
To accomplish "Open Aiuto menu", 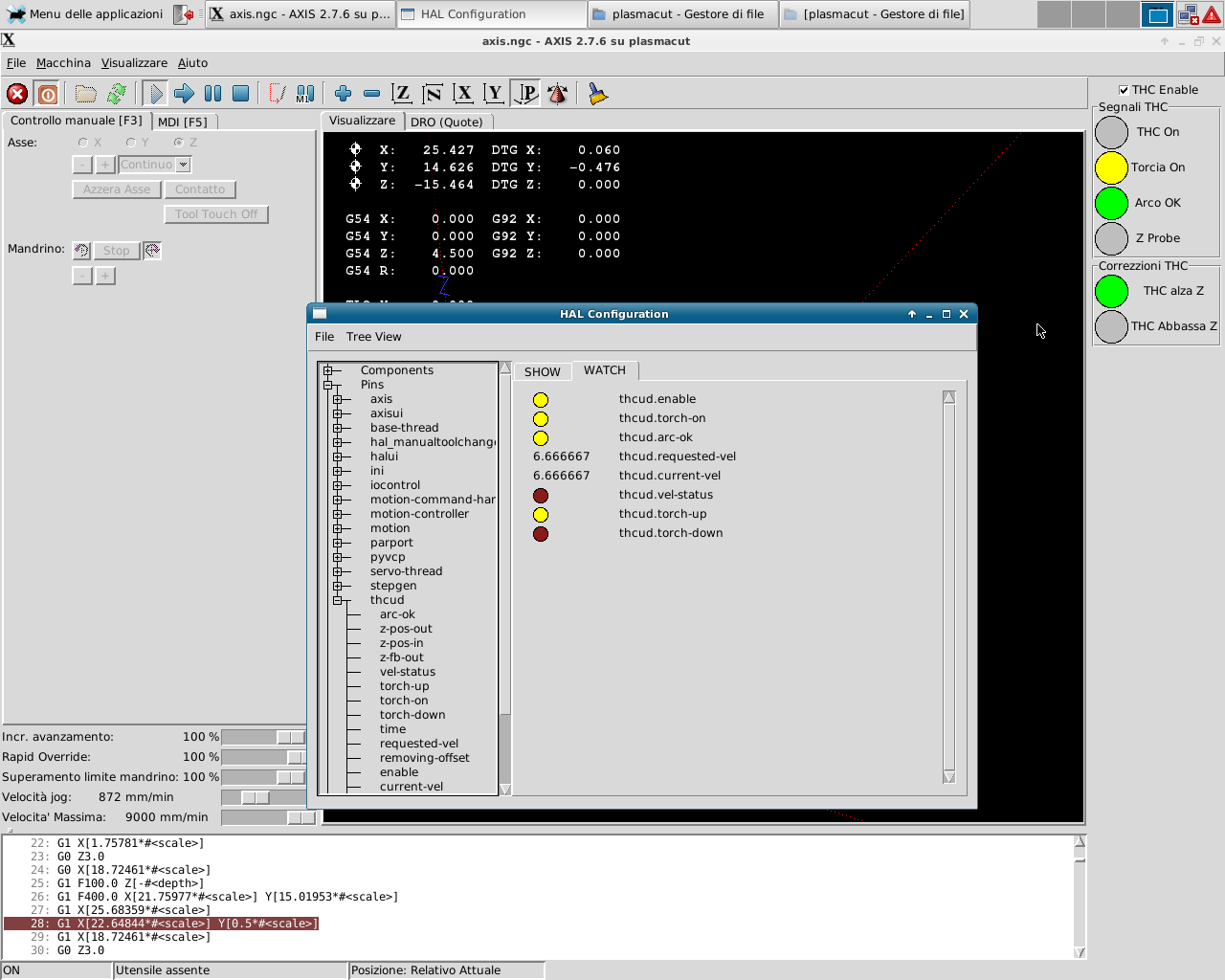I will coord(192,63).
